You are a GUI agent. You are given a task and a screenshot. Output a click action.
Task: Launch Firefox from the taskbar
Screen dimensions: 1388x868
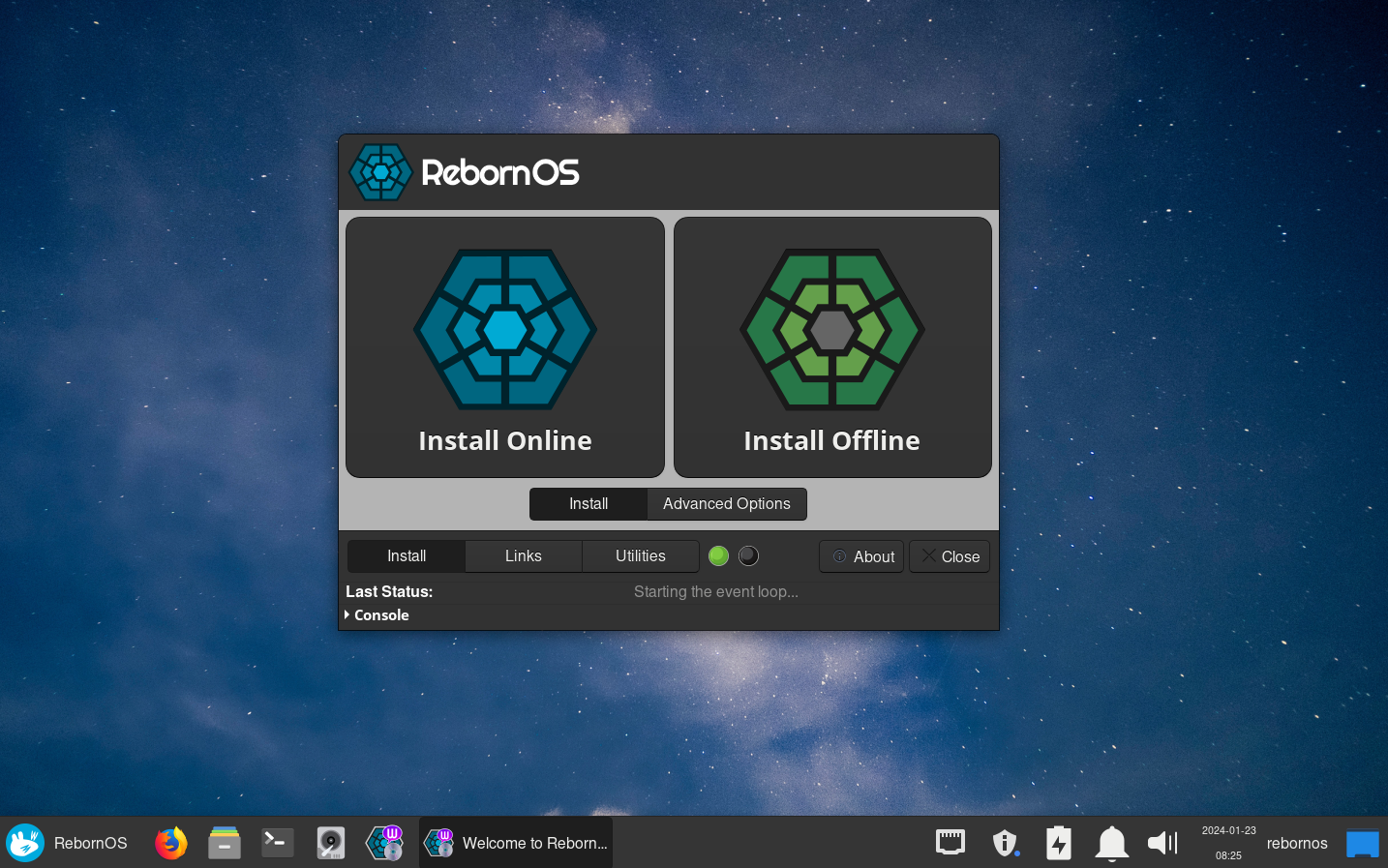171,843
